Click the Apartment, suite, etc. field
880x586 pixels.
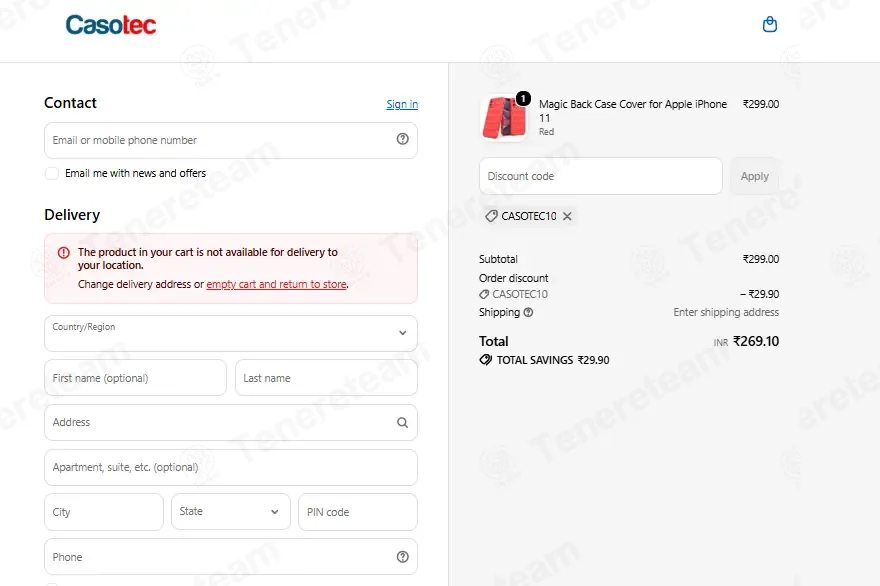231,468
